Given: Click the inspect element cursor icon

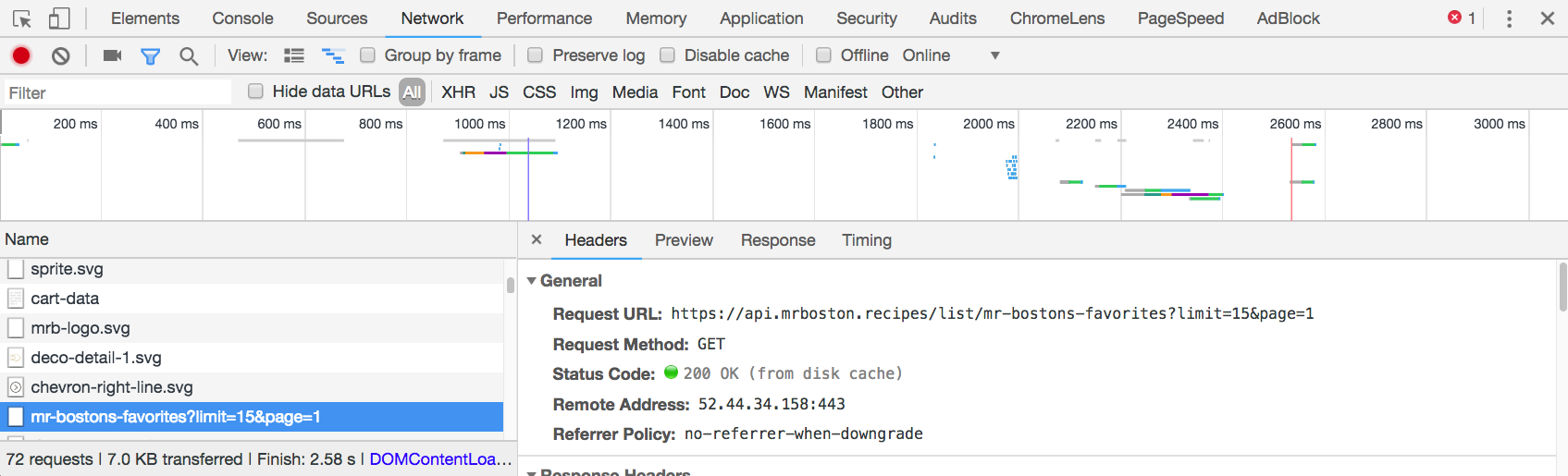Looking at the screenshot, I should click(22, 18).
